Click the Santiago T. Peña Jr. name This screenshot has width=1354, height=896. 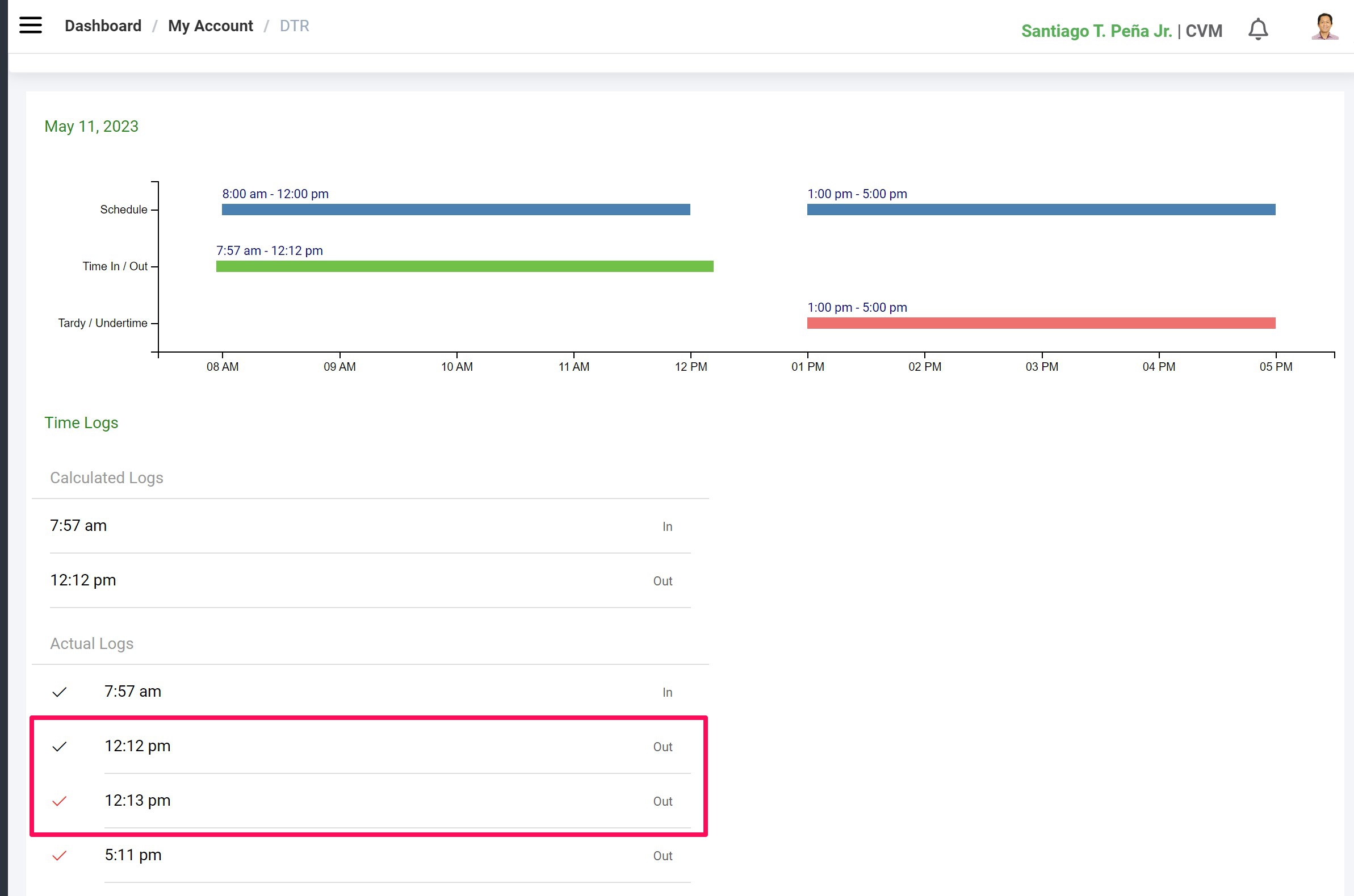click(x=1096, y=31)
